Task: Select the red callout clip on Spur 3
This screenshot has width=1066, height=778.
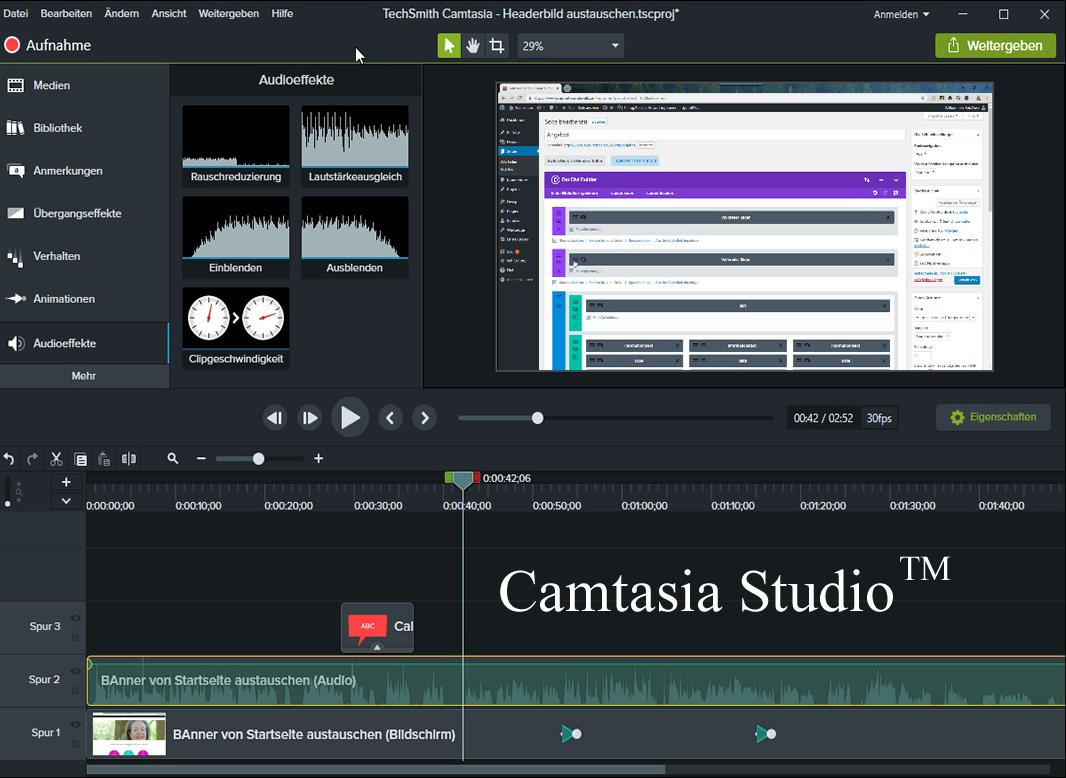Action: click(377, 627)
